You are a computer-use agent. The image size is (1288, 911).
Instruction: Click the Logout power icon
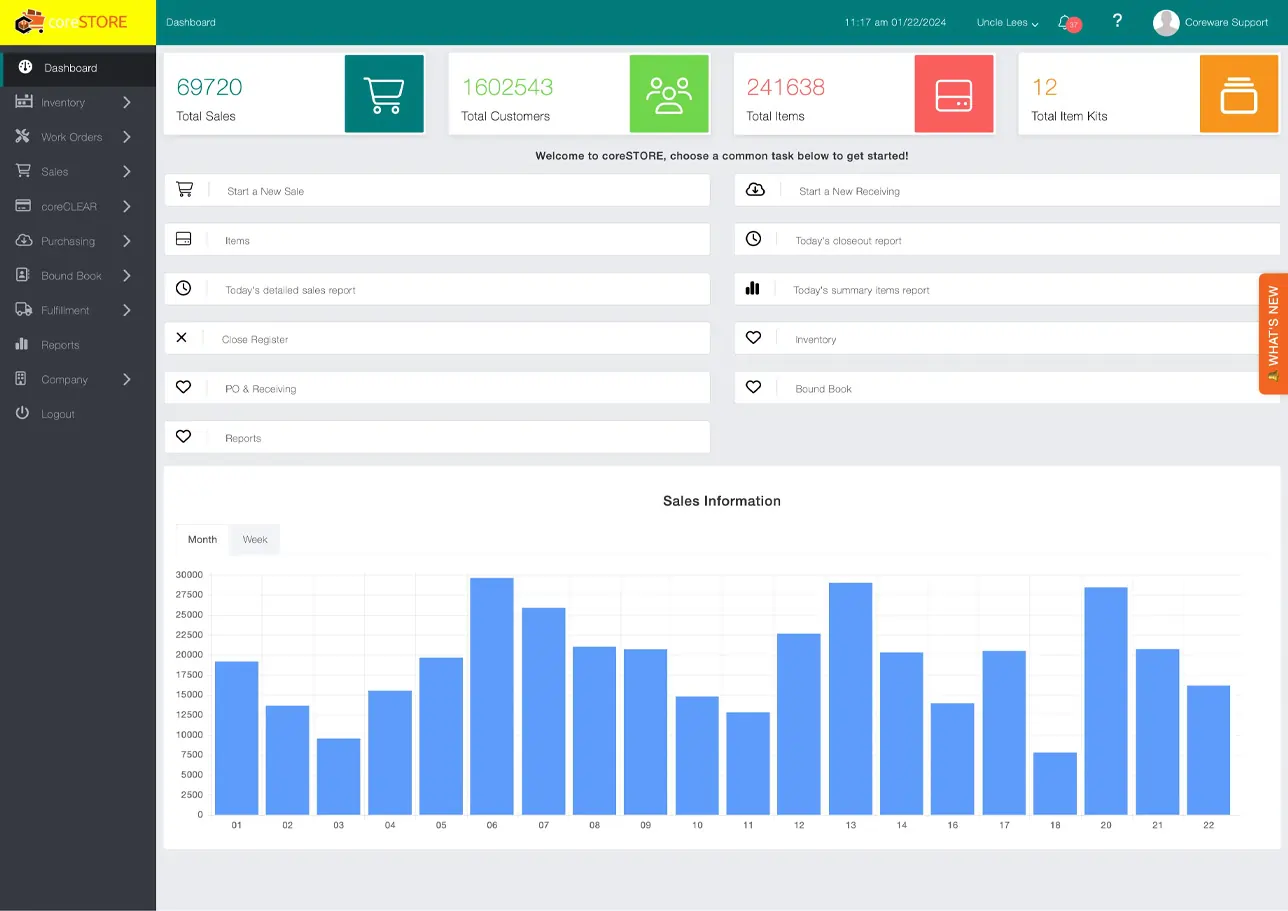22,413
